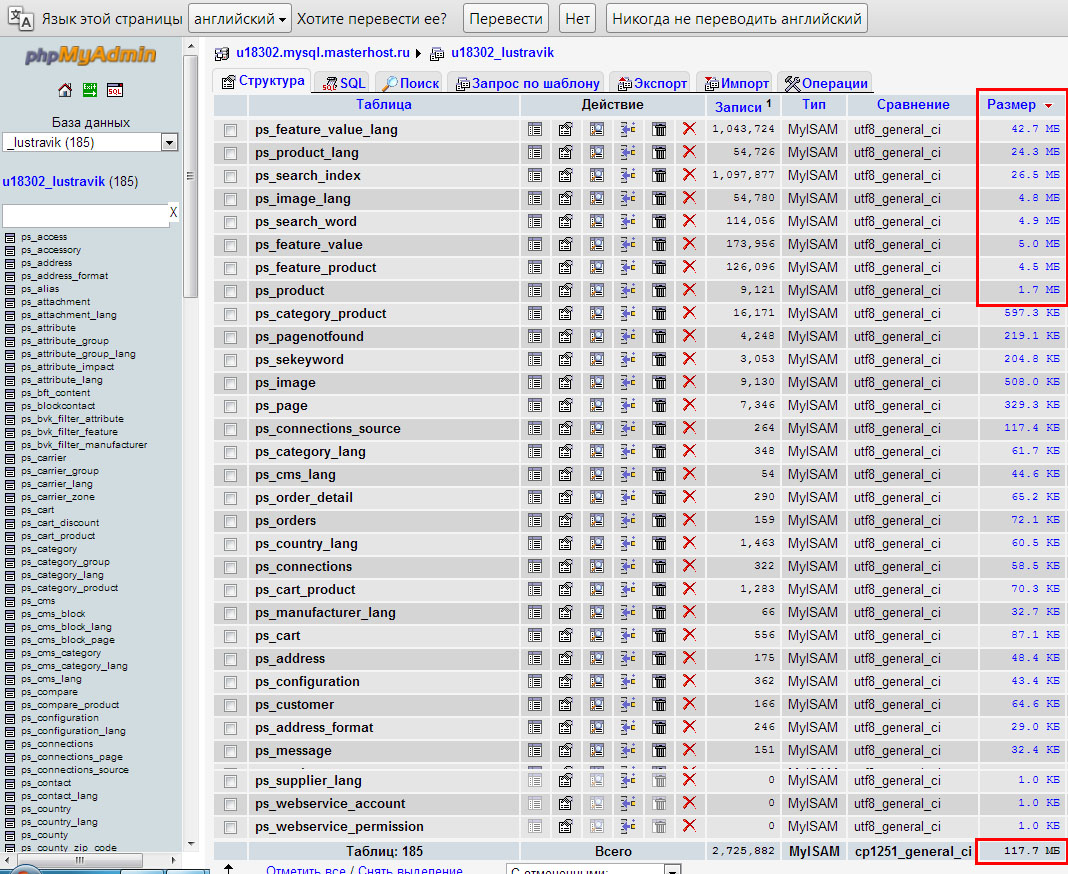Click the Нет button
Screen dimensions: 1068x874
pos(578,19)
